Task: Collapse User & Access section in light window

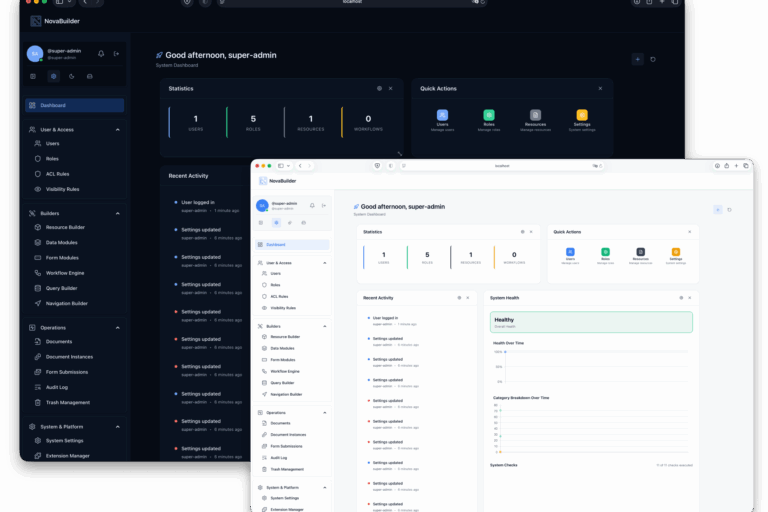Action: coord(325,263)
